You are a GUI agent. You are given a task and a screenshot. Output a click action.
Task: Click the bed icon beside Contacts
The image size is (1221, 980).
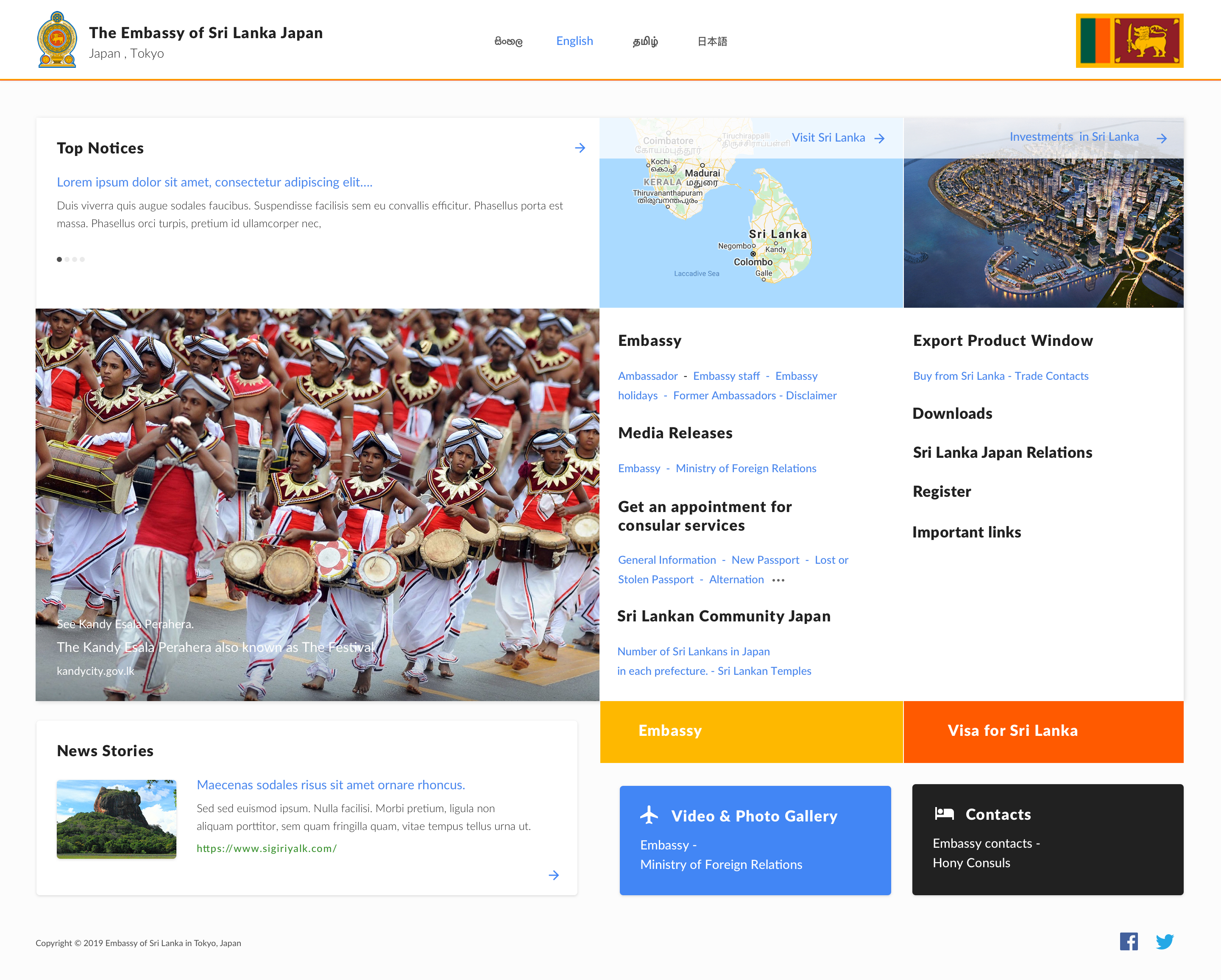tap(944, 813)
